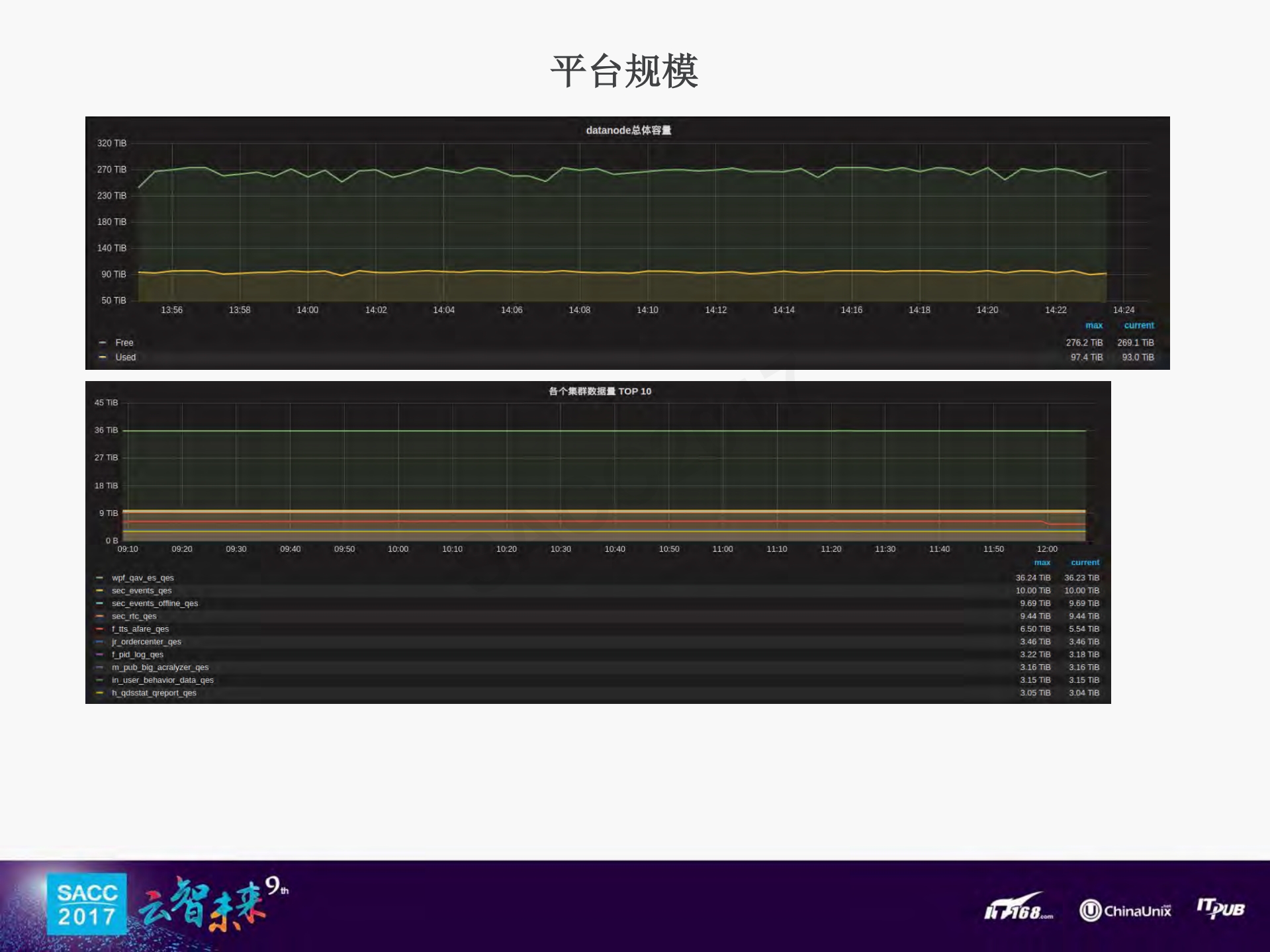Viewport: 1270px width, 952px height.
Task: Click the yellow color swatch beside sec_events_qes
Action: [99, 590]
